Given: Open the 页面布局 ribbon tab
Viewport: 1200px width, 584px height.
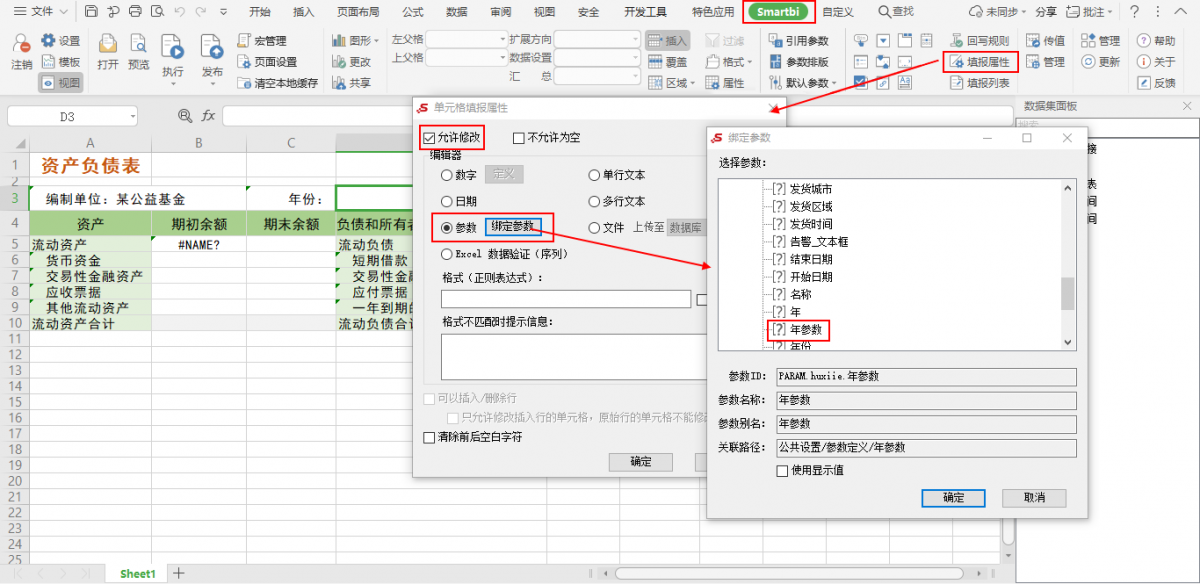Looking at the screenshot, I should (356, 12).
